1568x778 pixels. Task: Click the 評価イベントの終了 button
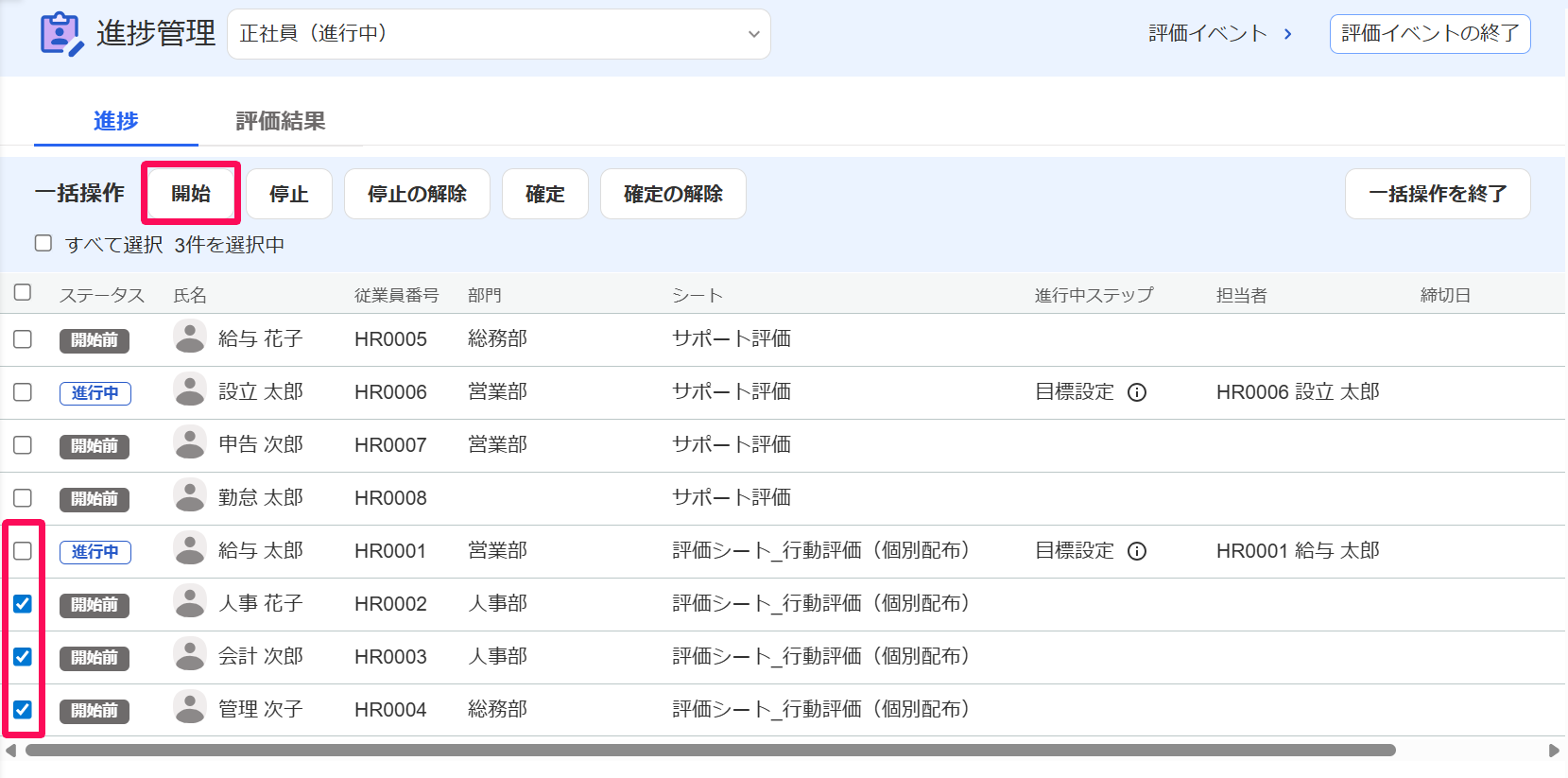click(1430, 34)
